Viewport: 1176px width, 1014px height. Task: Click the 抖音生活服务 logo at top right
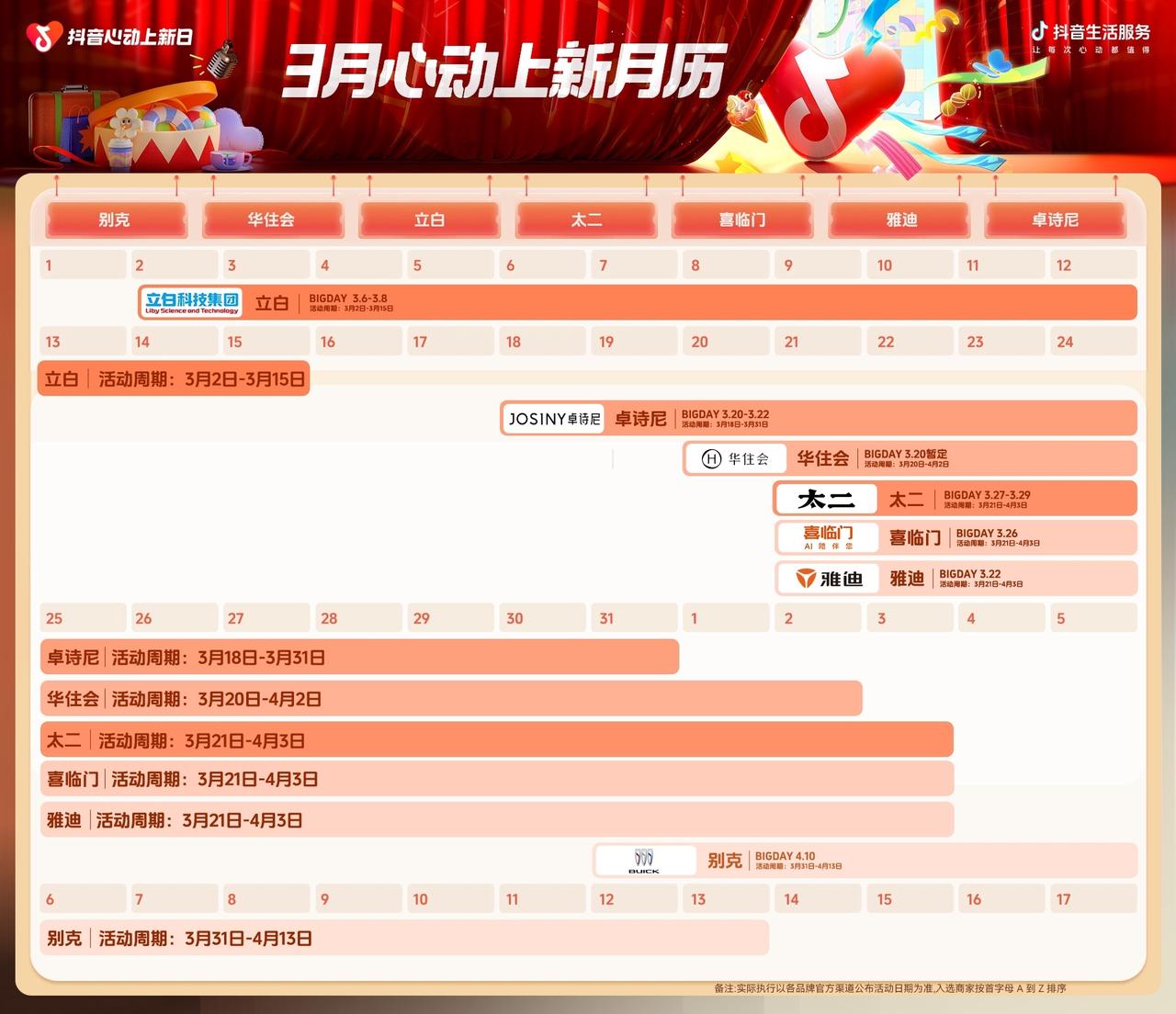pos(1091,37)
